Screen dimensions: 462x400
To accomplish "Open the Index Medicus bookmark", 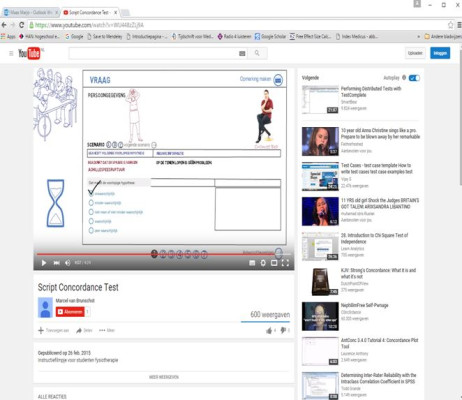I will (357, 37).
